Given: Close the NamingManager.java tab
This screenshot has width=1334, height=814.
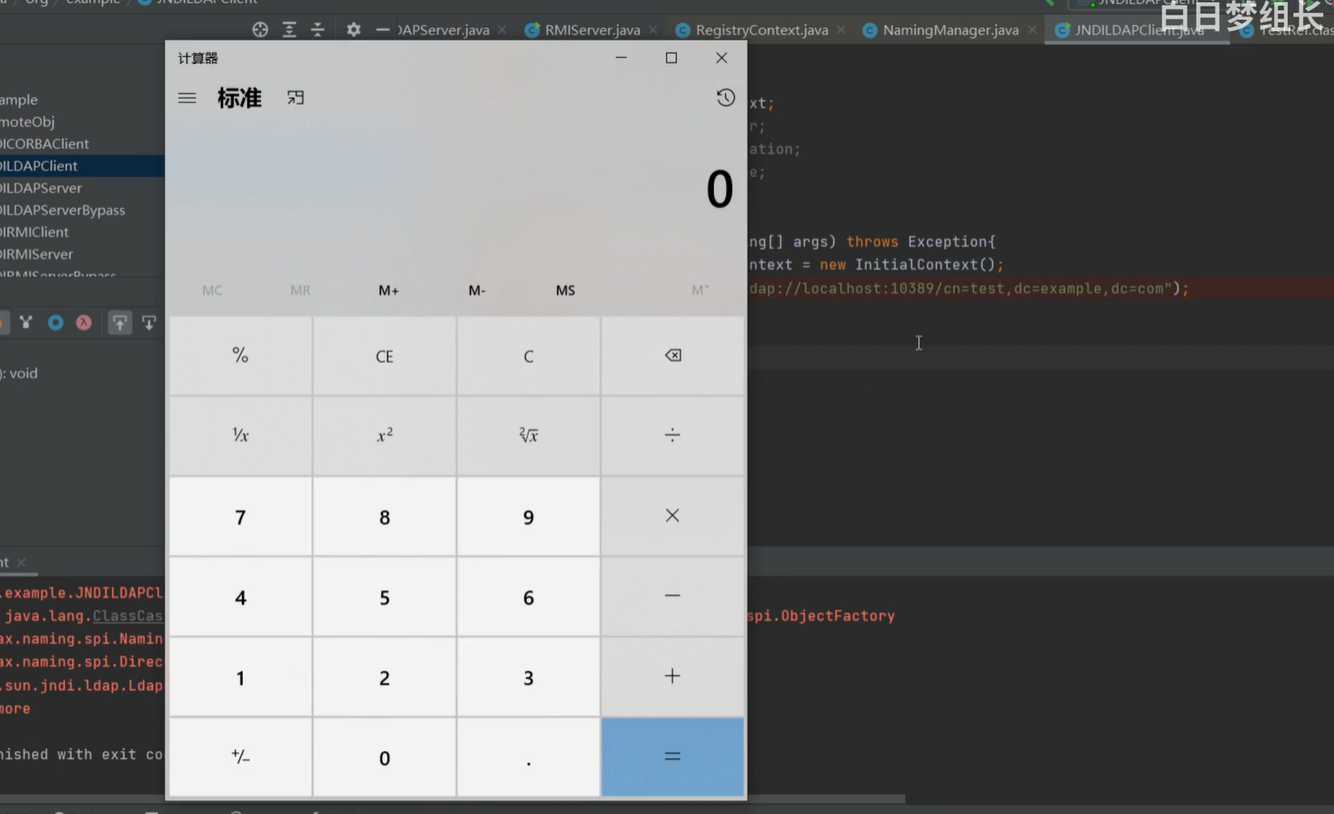Looking at the screenshot, I should 1032,30.
